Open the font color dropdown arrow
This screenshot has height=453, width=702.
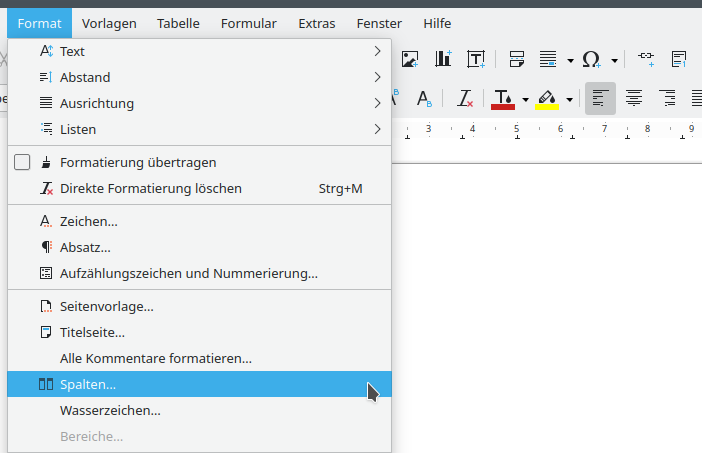click(x=524, y=99)
